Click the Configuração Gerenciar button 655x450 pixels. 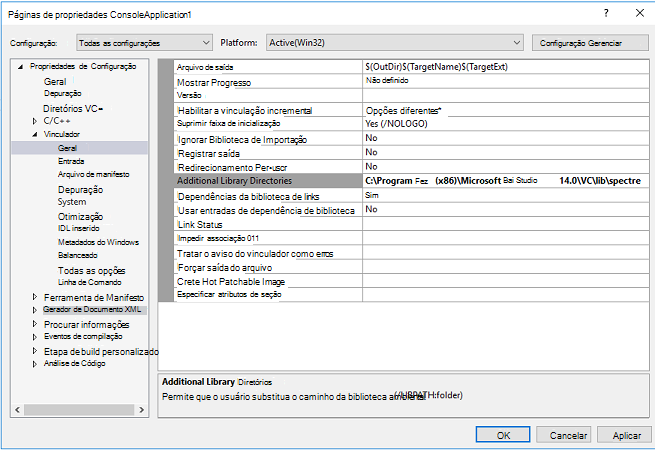coord(590,43)
